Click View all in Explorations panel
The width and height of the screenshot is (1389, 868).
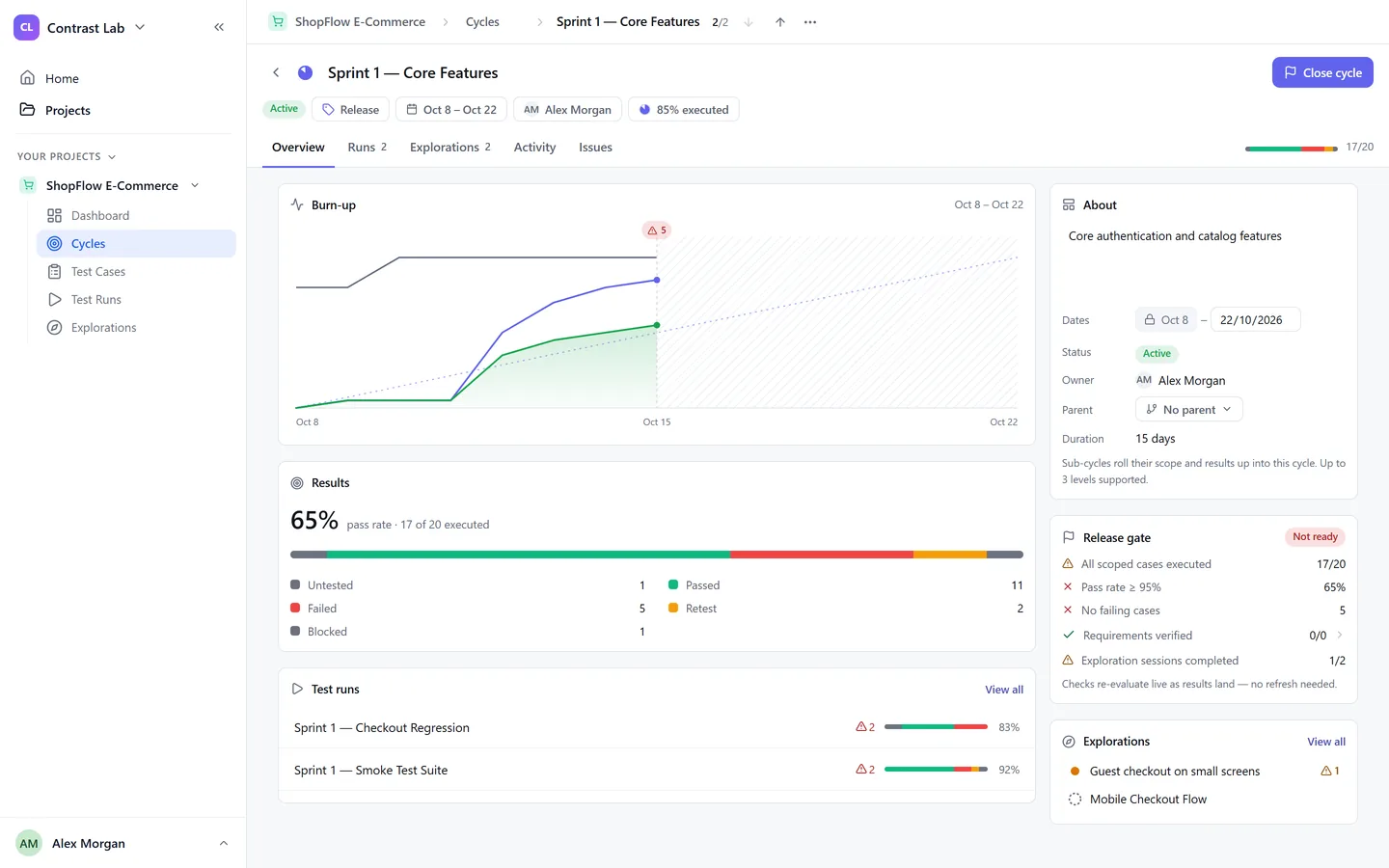tap(1326, 742)
